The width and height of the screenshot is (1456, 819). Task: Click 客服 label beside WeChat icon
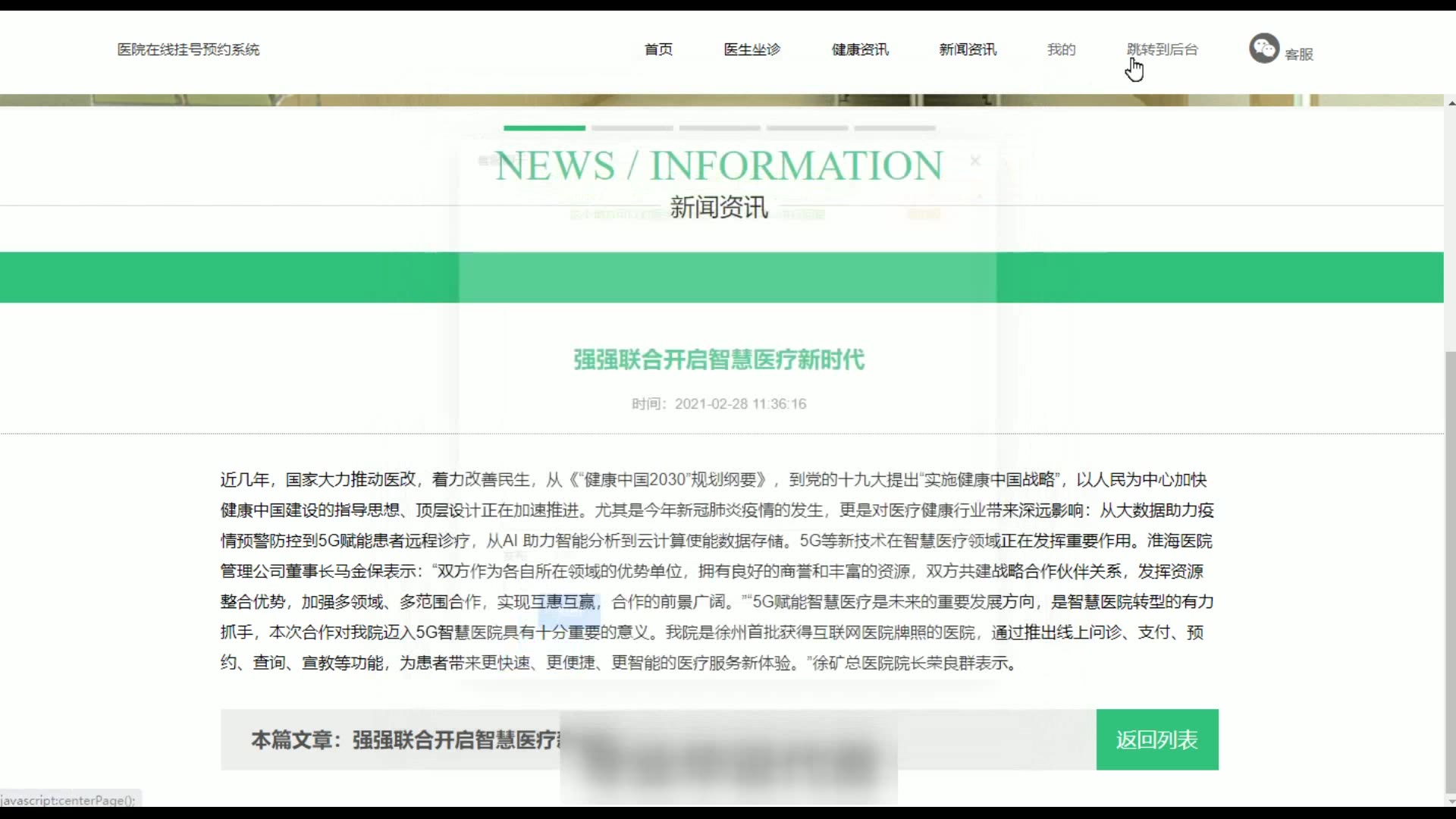[1299, 54]
